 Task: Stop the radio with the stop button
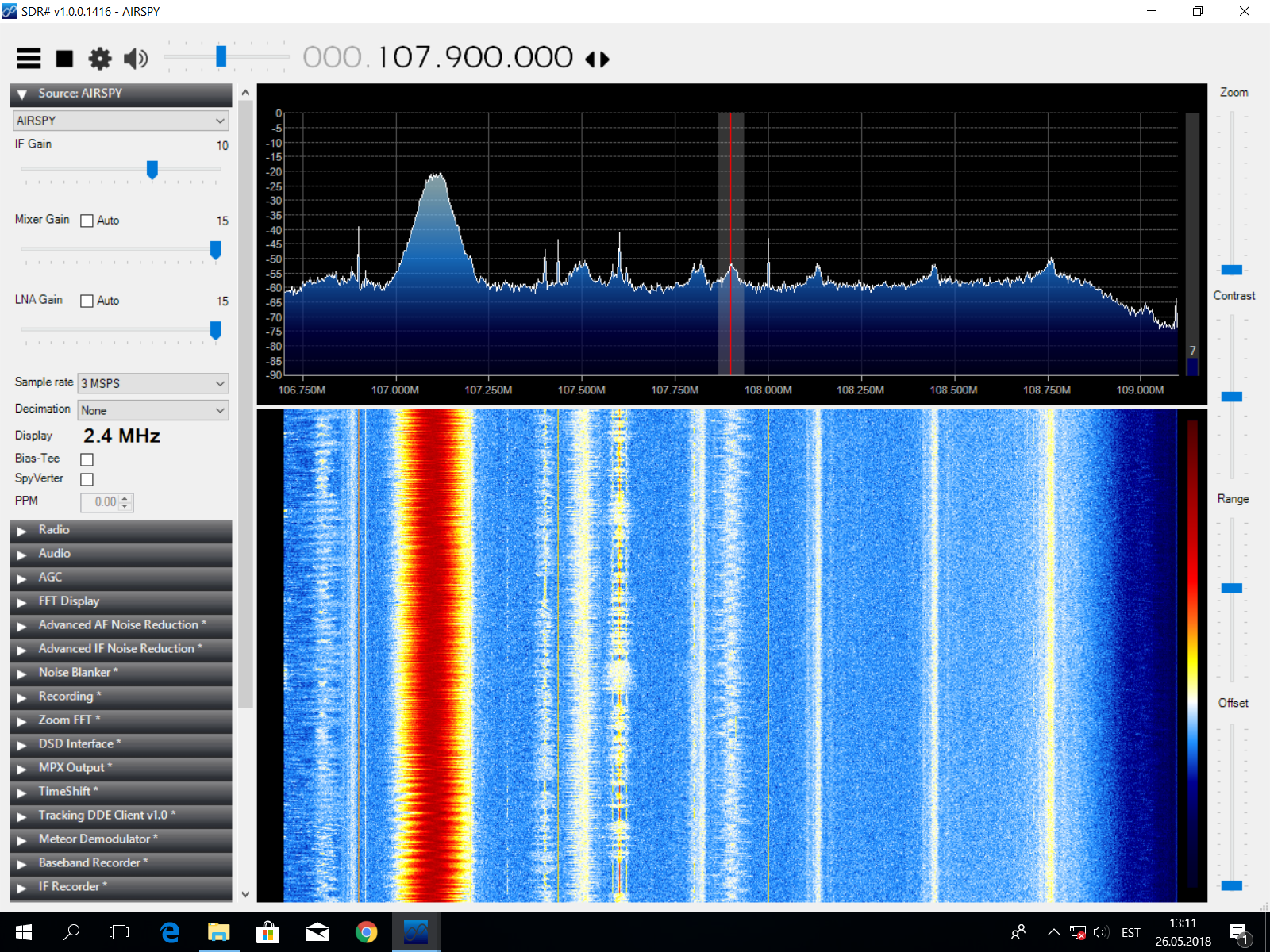coord(64,59)
